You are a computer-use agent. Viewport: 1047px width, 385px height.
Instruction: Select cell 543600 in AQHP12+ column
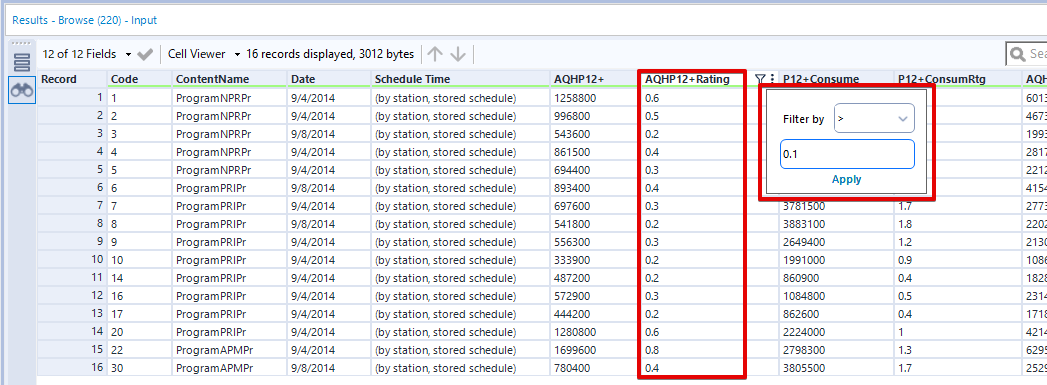(x=594, y=133)
